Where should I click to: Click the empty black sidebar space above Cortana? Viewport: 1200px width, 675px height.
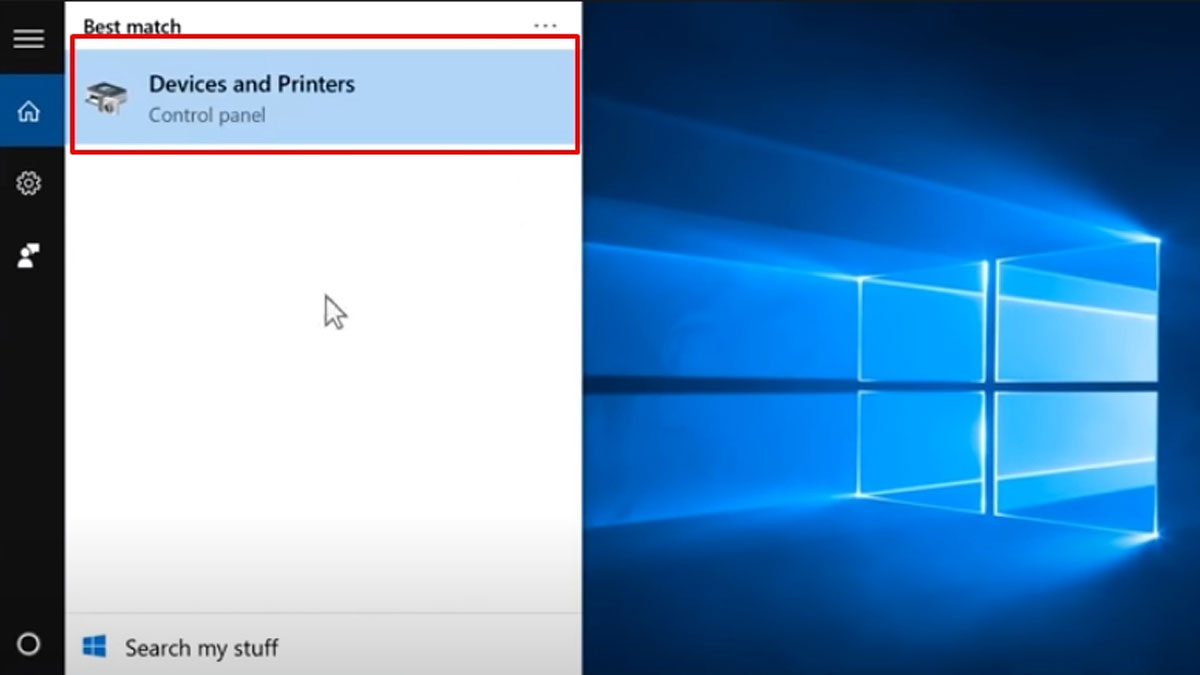(x=28, y=450)
